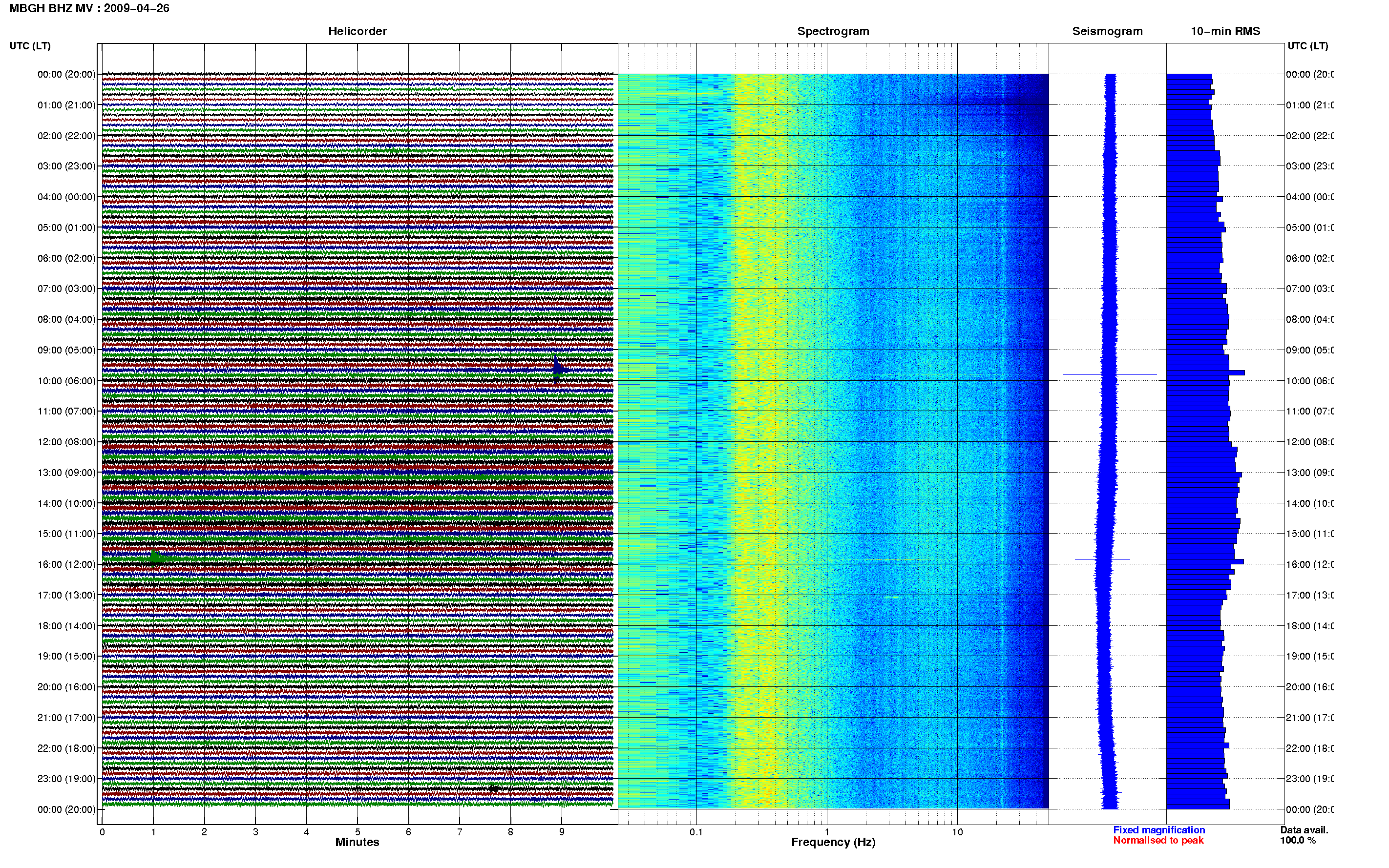1389x868 pixels.
Task: Click the Minutes axis title
Action: (x=357, y=842)
